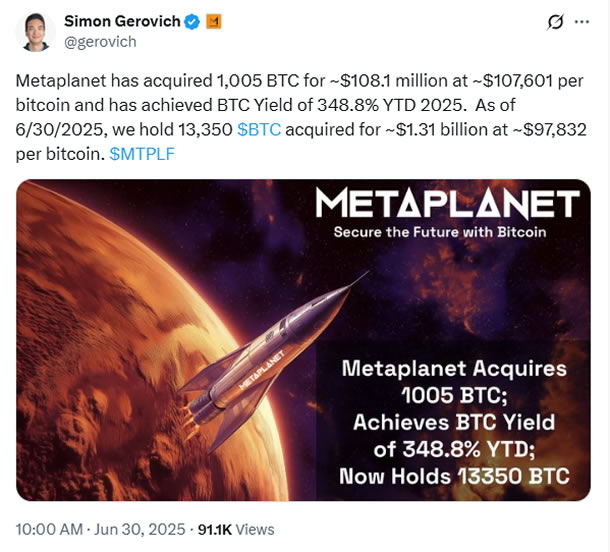Click the blue verified checkmark badge
Screen dimensions: 610x552
[x=193, y=21]
